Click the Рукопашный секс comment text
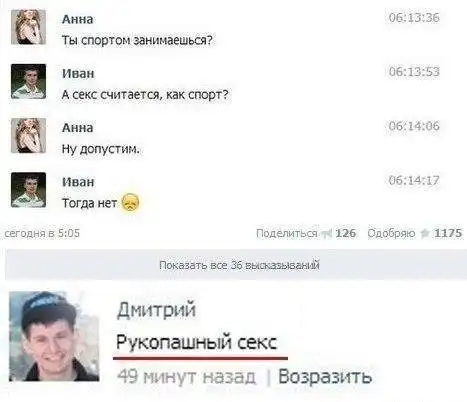 [197, 342]
